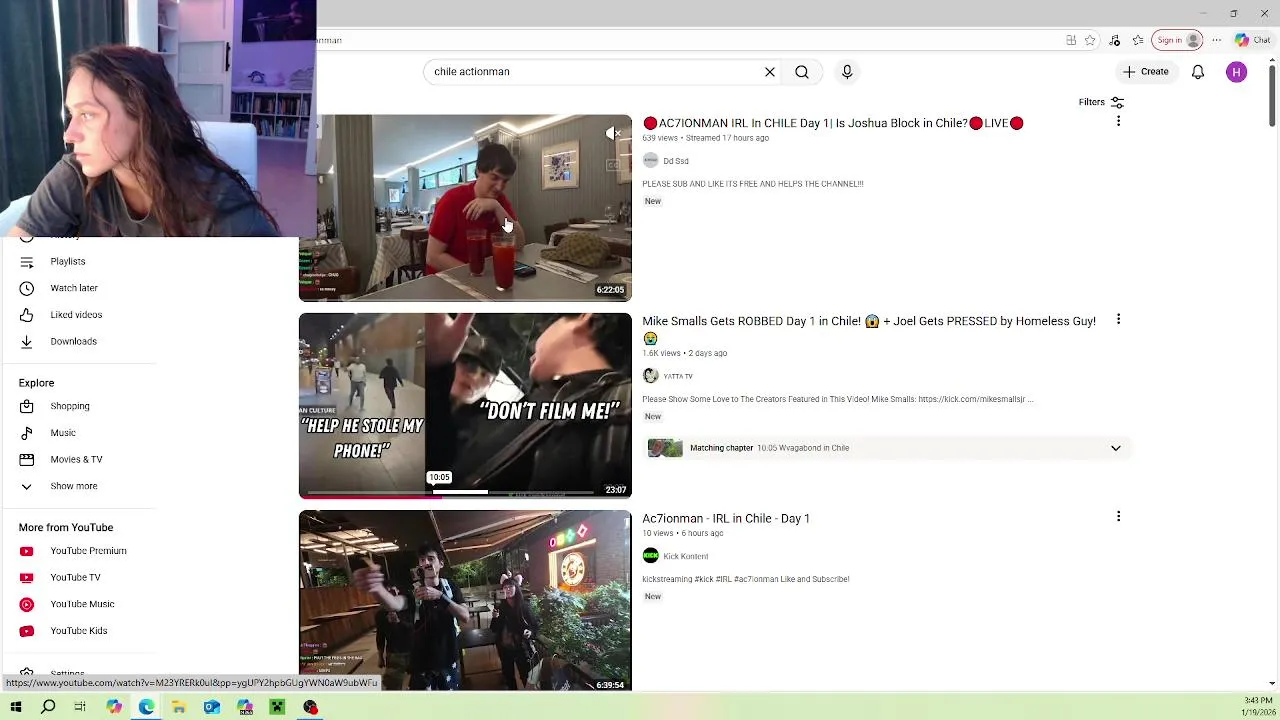Open more options for Ac7ionman IRL in Chile video
This screenshot has height=720, width=1280.
1118,517
